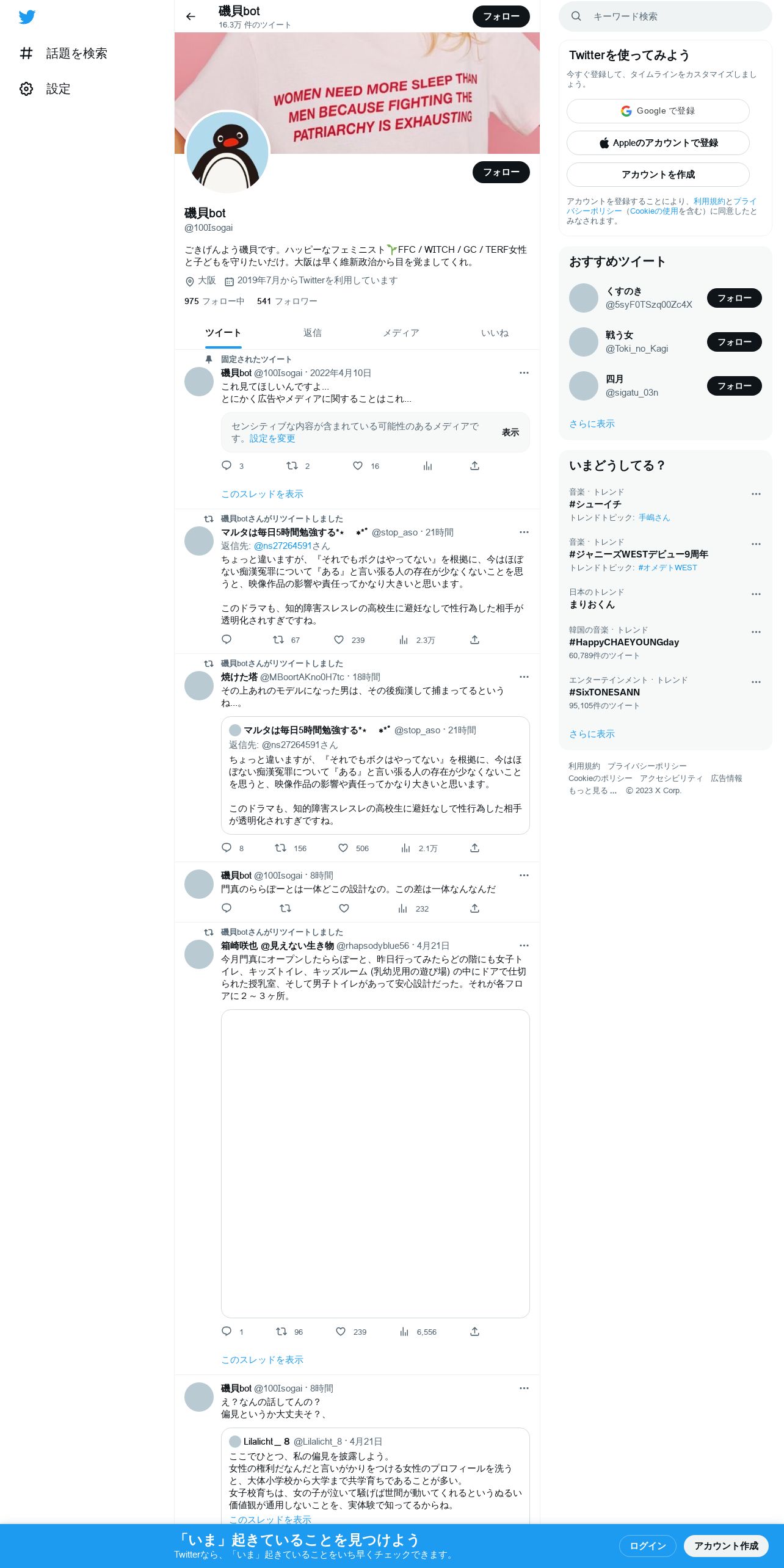784x1568 pixels.
Task: Retweet the pinned tweet
Action: tap(292, 466)
